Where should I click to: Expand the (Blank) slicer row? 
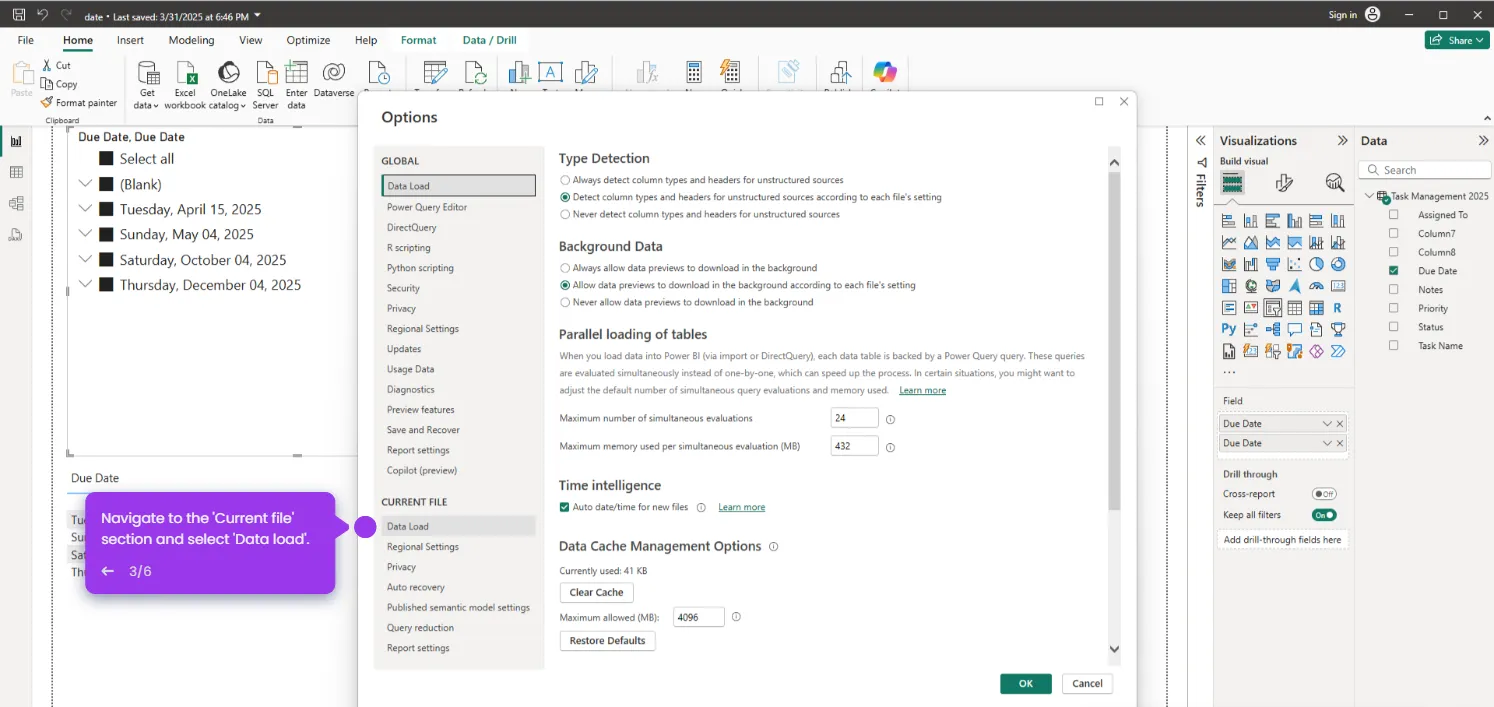[x=85, y=184]
